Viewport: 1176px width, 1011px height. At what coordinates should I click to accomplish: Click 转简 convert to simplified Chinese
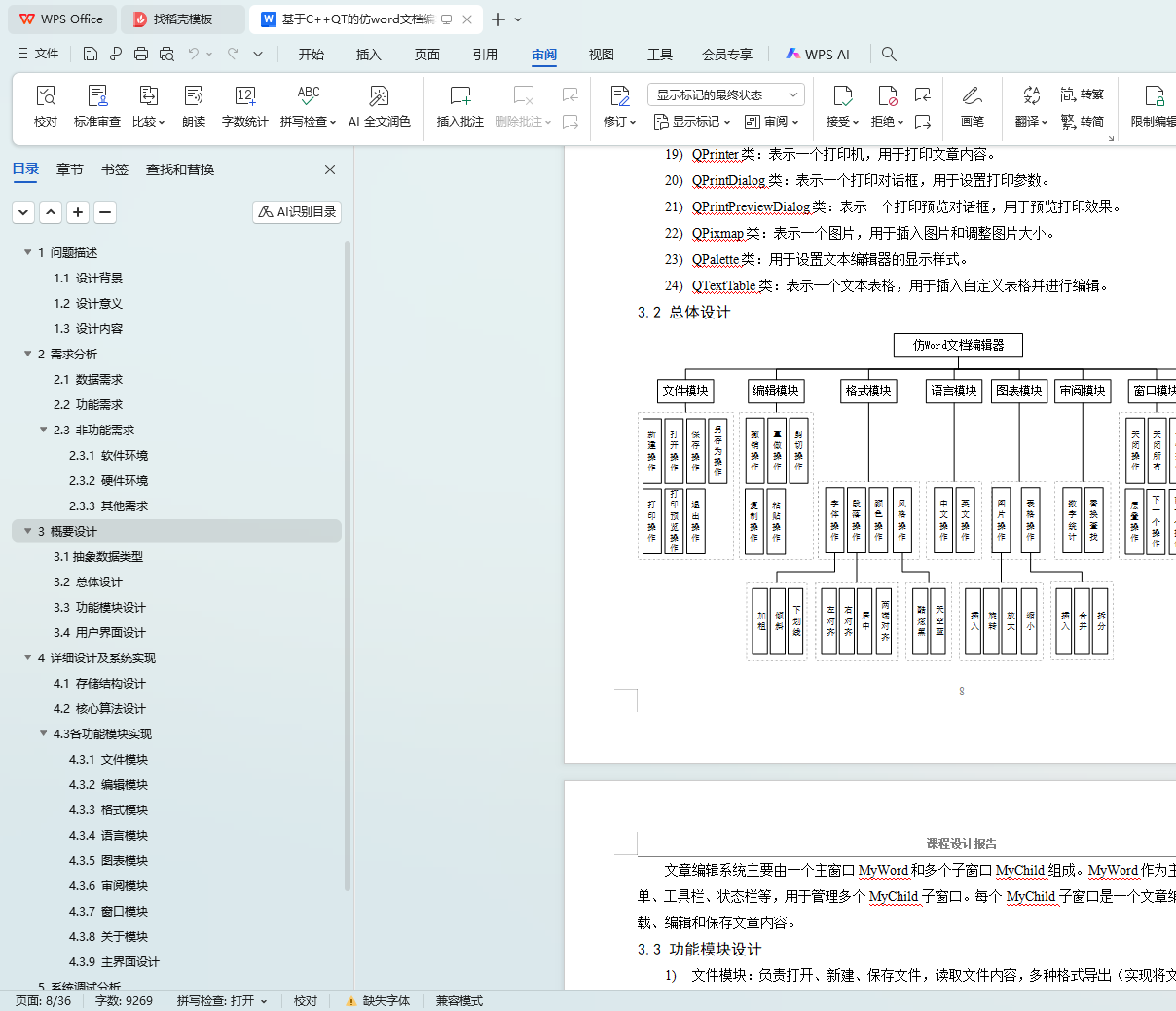[x=1083, y=122]
